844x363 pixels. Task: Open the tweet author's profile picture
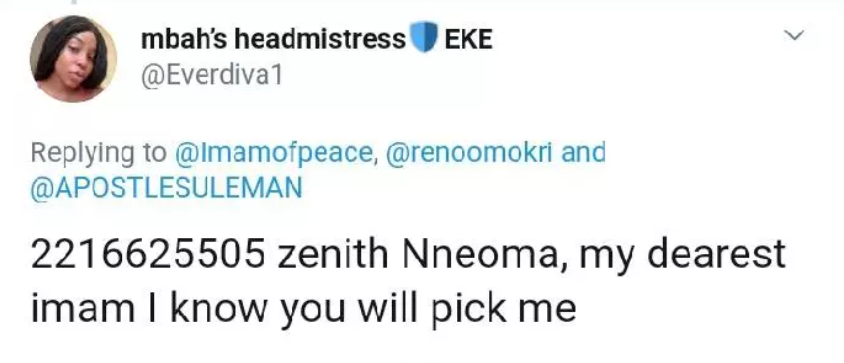coord(73,59)
